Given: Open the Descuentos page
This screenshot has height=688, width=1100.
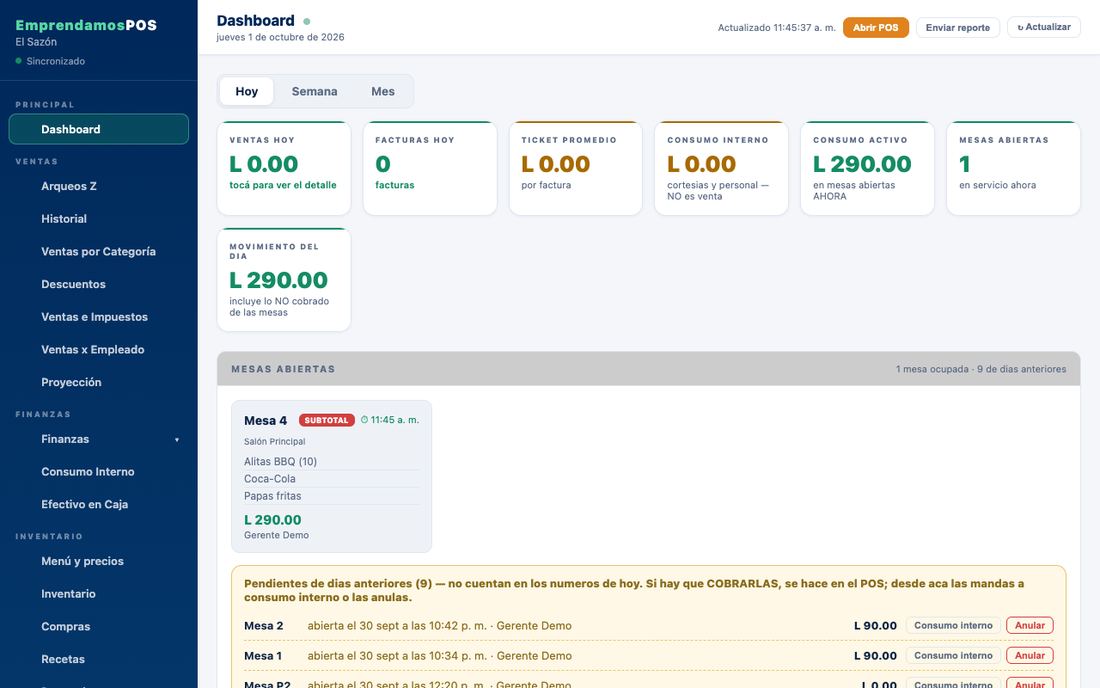Looking at the screenshot, I should pos(99,284).
